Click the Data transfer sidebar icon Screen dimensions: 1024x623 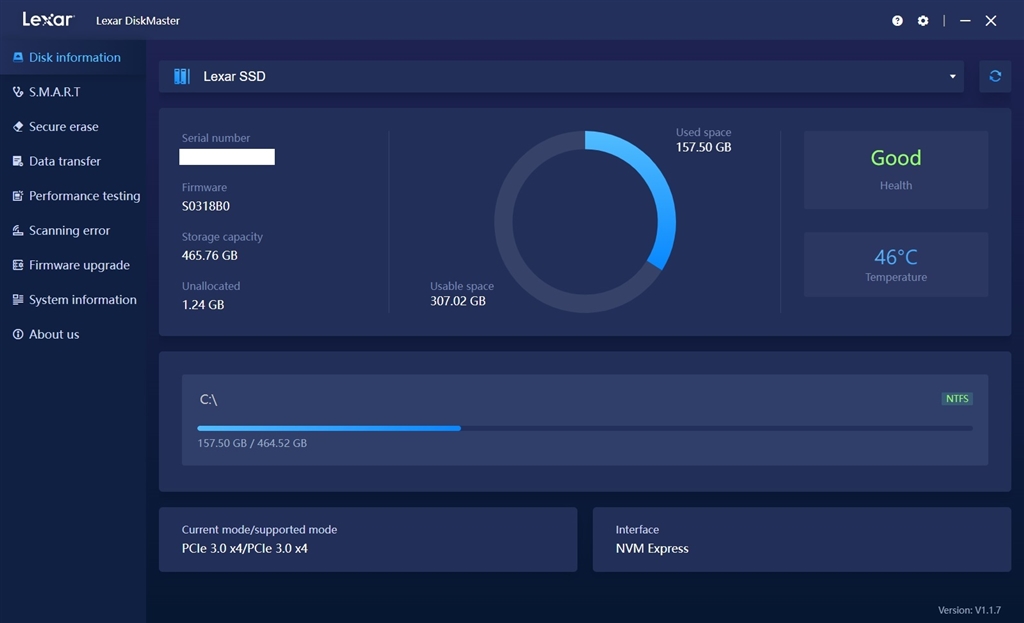pyautogui.click(x=18, y=161)
